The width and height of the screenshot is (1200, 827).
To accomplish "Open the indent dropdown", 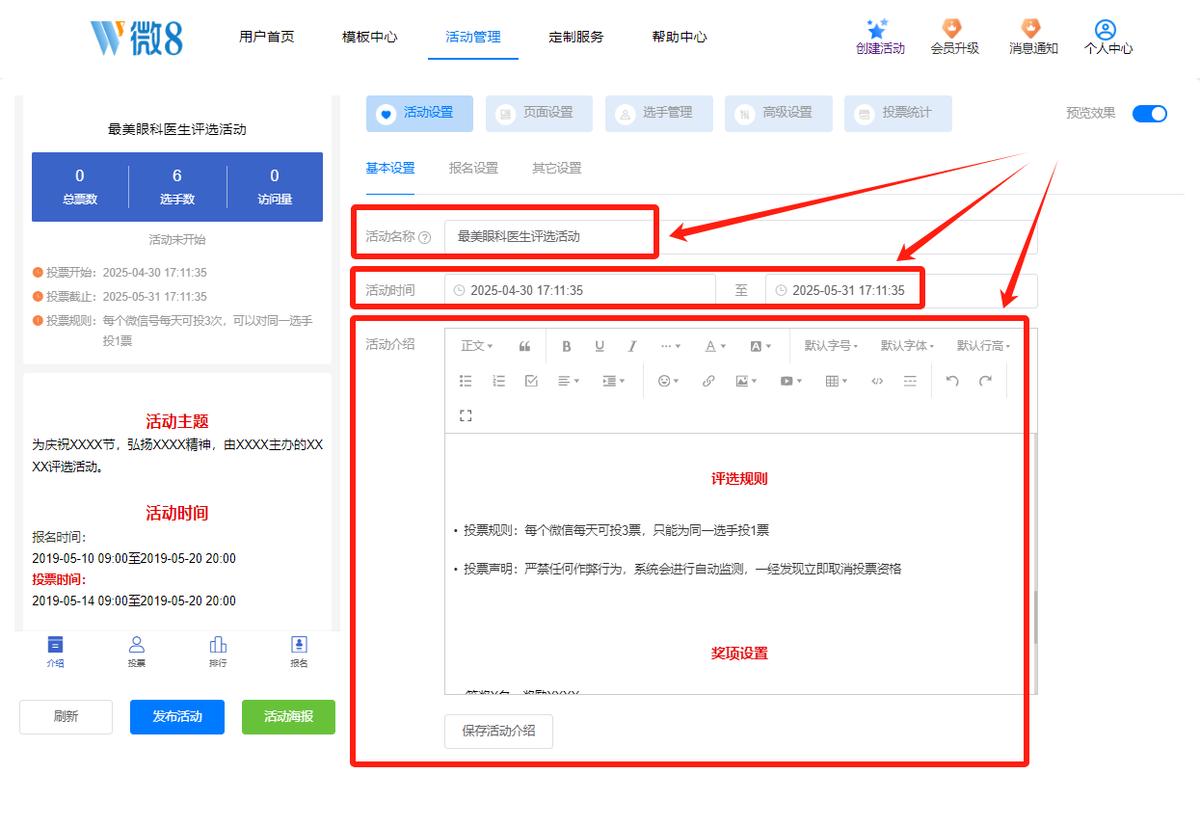I will tap(613, 381).
